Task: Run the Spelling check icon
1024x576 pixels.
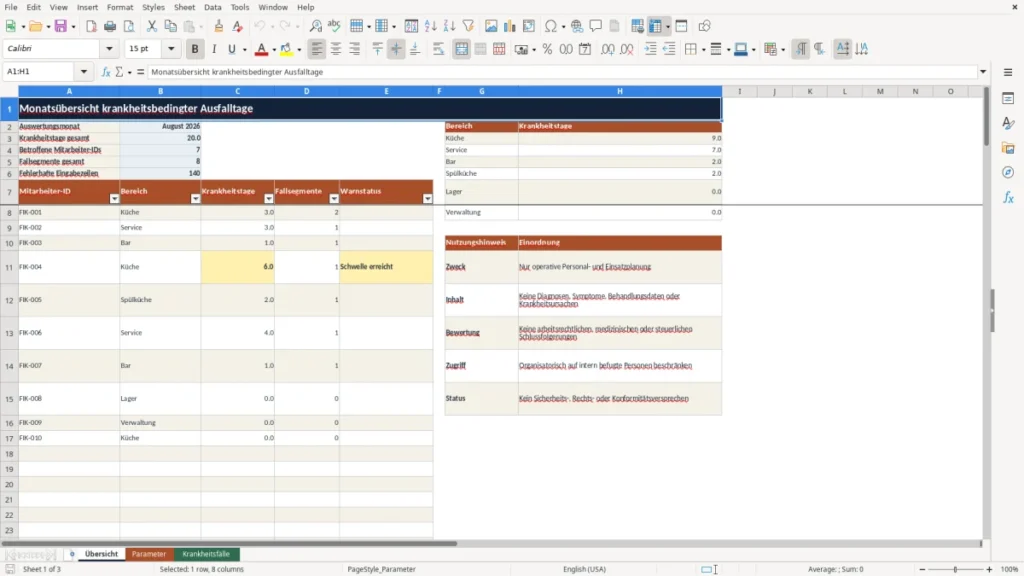Action: 334,26
